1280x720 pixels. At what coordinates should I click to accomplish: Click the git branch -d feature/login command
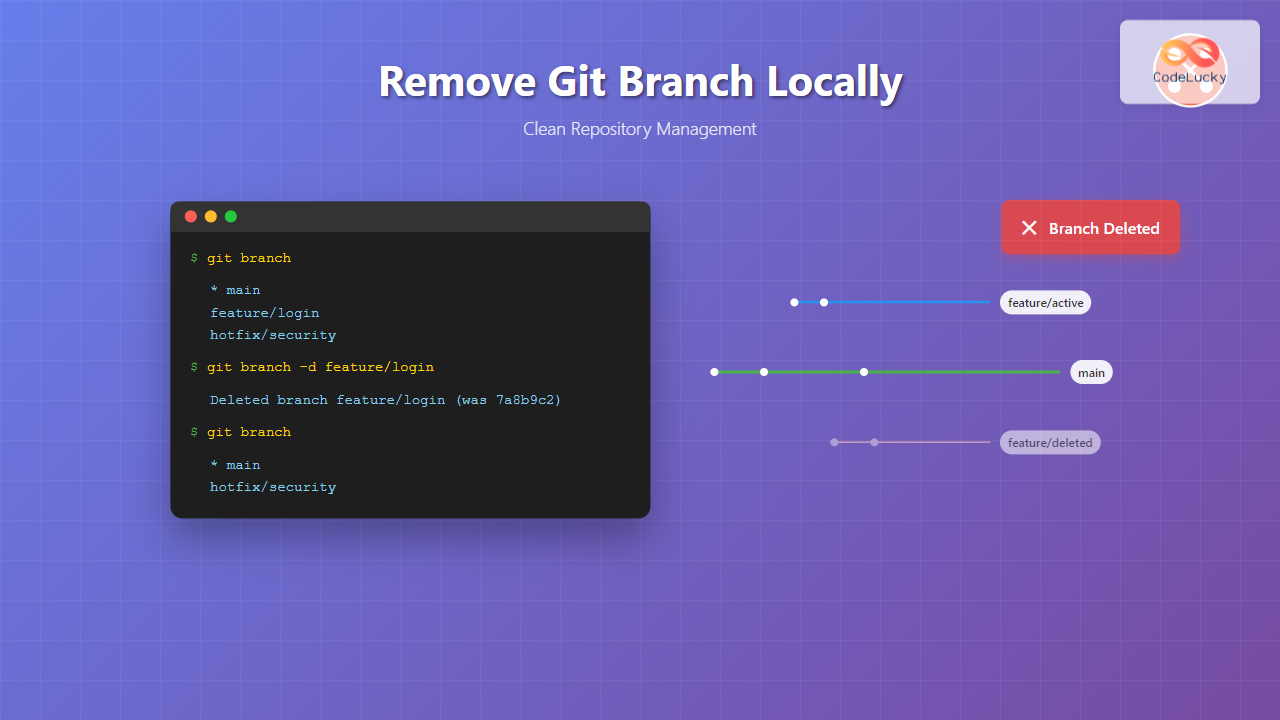[x=320, y=367]
